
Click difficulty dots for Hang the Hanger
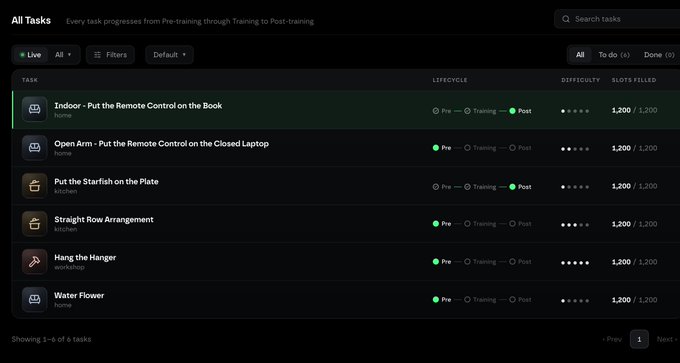tap(575, 263)
